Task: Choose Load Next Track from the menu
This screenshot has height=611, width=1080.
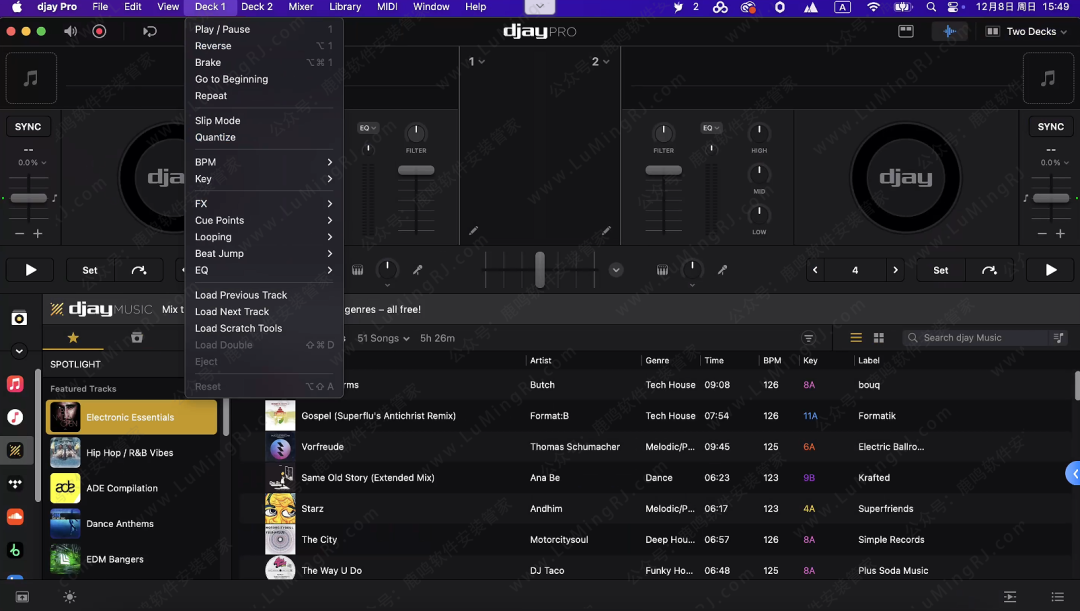Action: [x=232, y=312]
